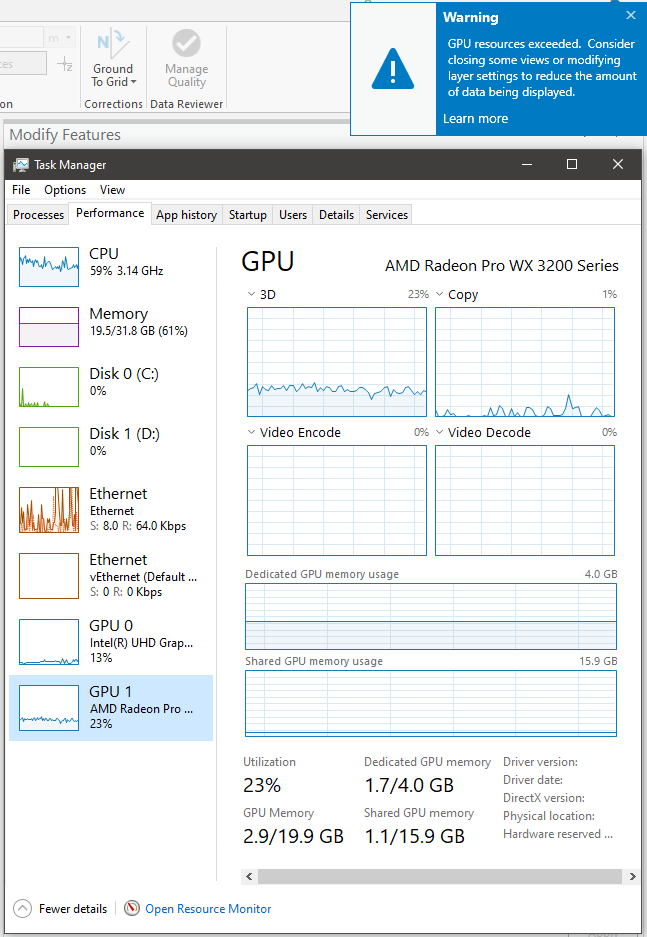
Task: Select the Memory usage thumbnail
Action: click(49, 327)
